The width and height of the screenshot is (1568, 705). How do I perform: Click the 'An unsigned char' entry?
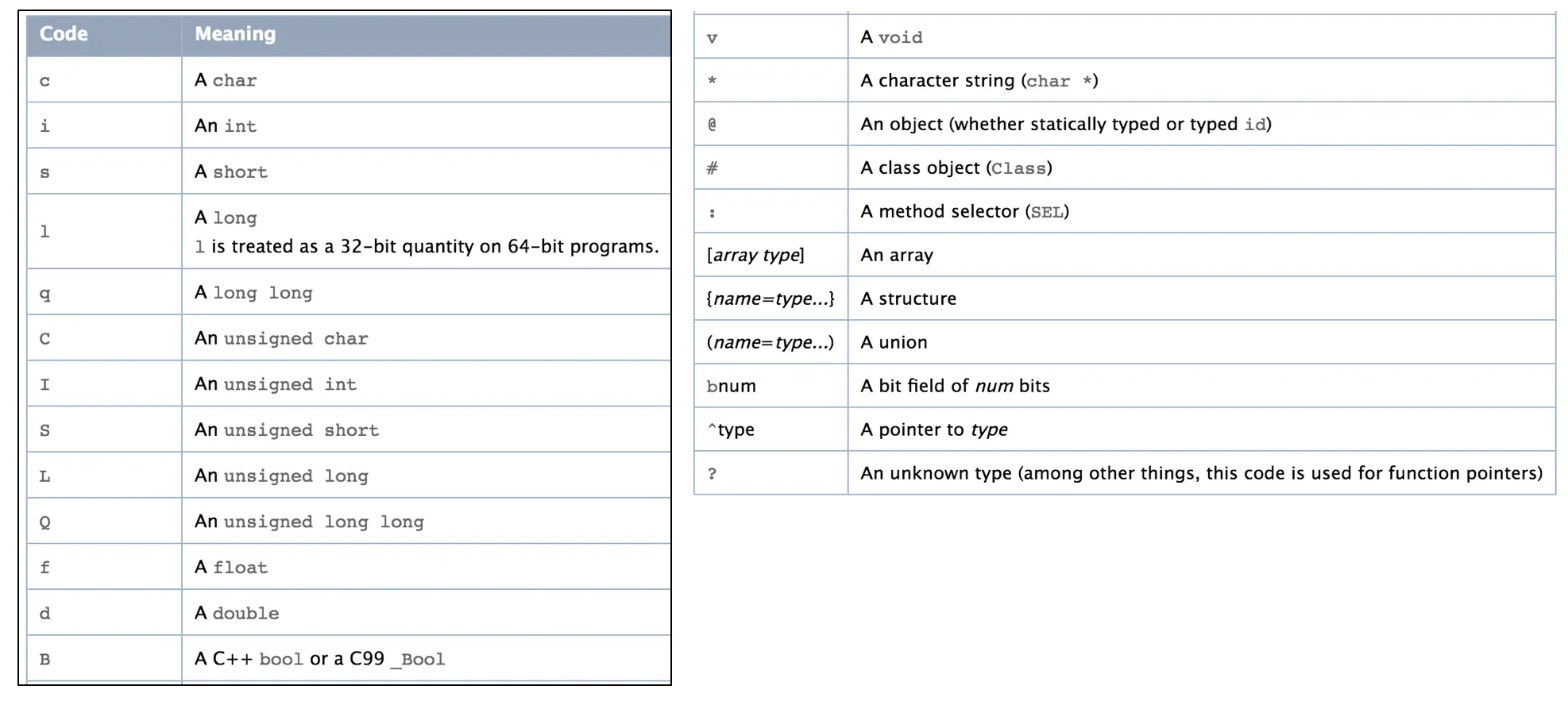pyautogui.click(x=281, y=339)
